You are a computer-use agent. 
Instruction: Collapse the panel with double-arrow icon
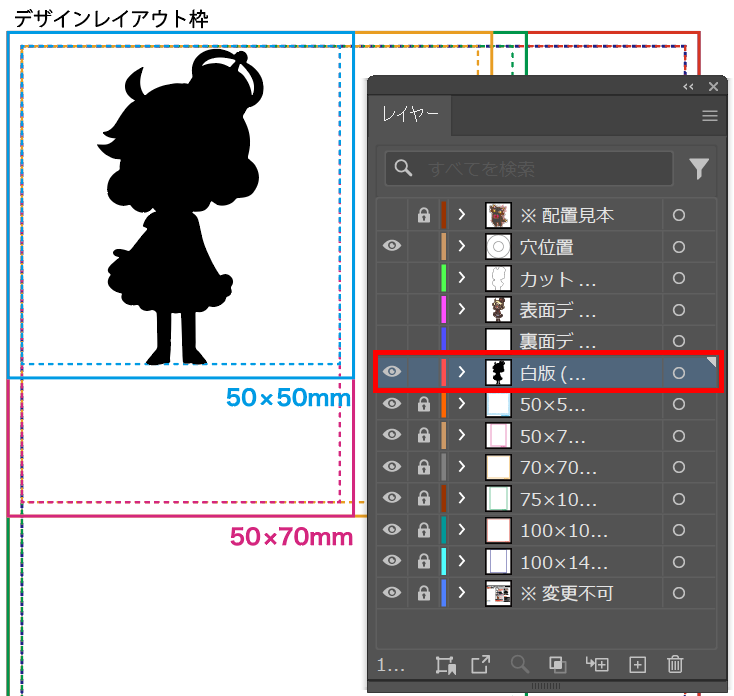[x=688, y=87]
